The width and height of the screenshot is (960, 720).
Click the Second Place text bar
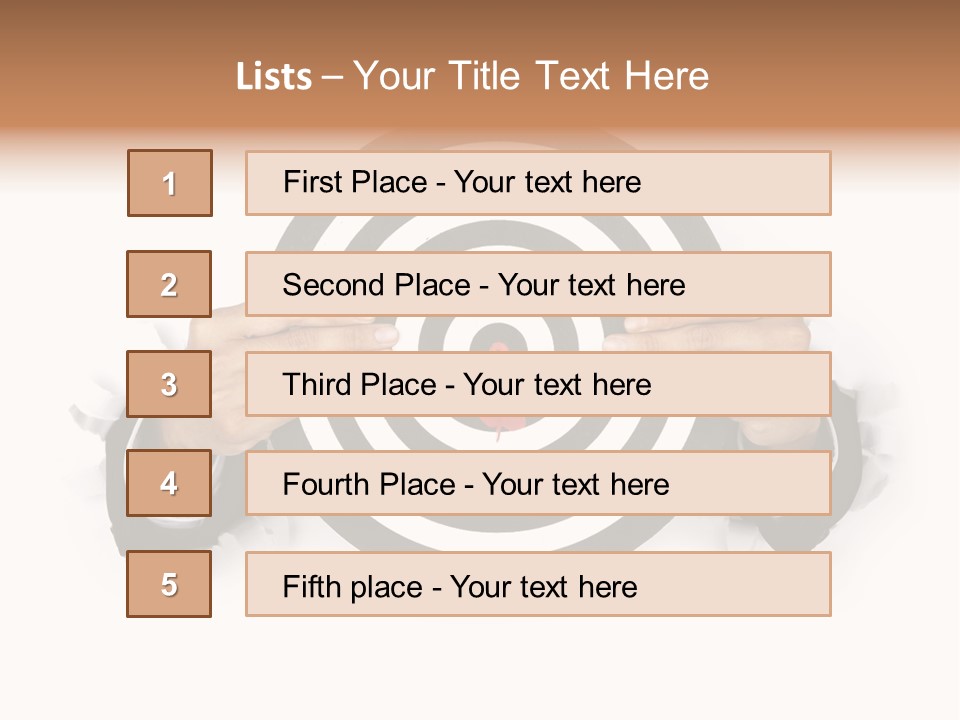point(538,284)
